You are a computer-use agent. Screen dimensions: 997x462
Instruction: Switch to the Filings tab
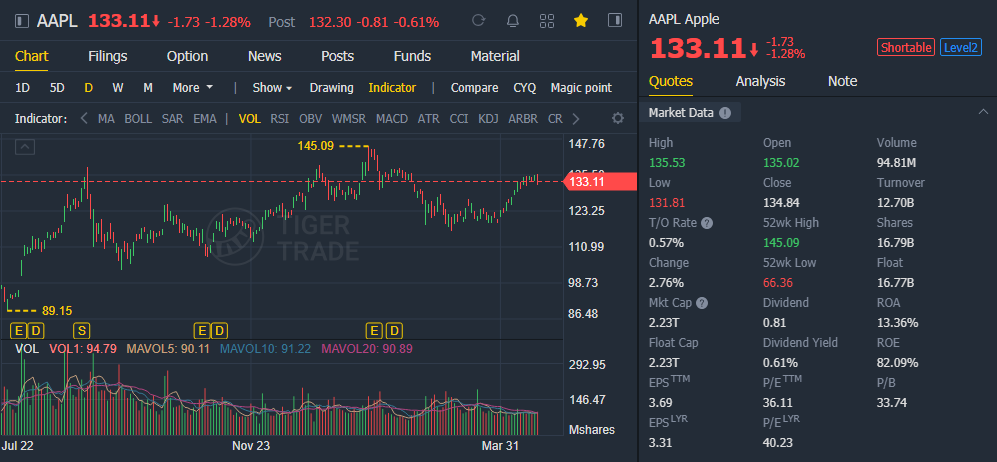tap(107, 56)
